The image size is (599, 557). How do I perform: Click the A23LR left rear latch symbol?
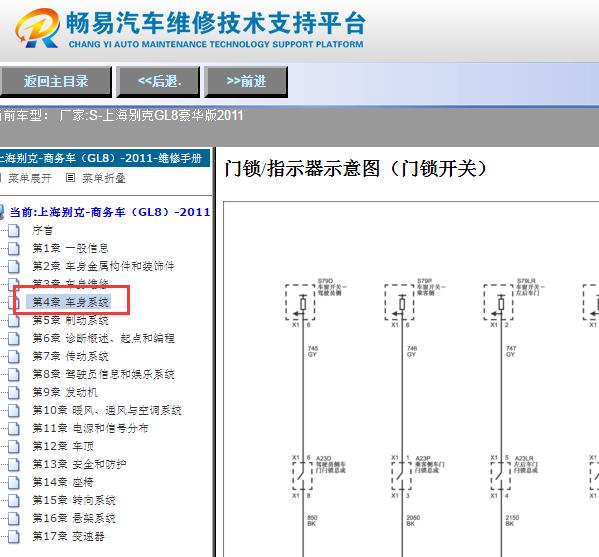point(501,475)
